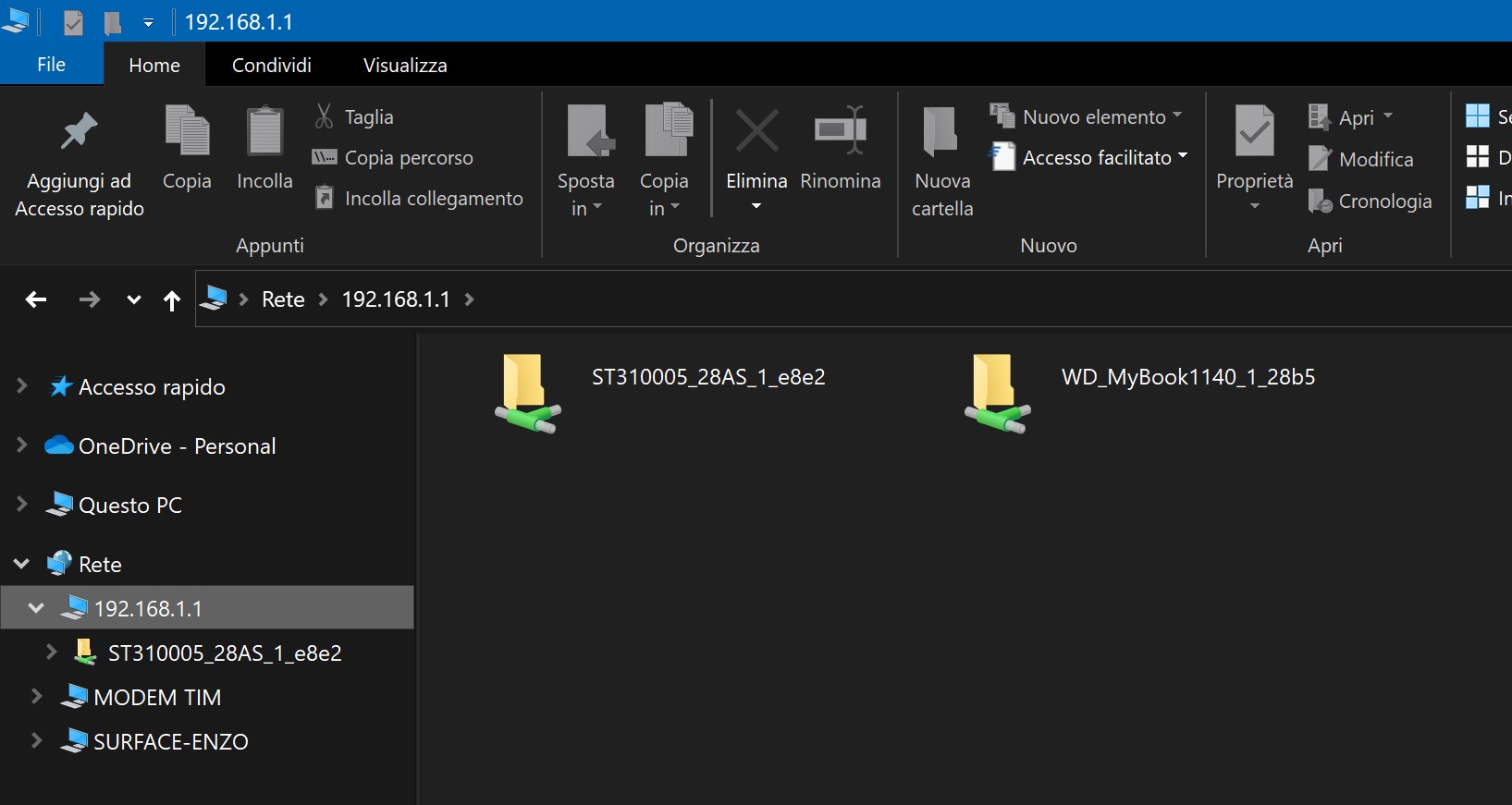Click the Pin to Accesso rapido icon
This screenshot has height=805, width=1512.
coord(79,131)
